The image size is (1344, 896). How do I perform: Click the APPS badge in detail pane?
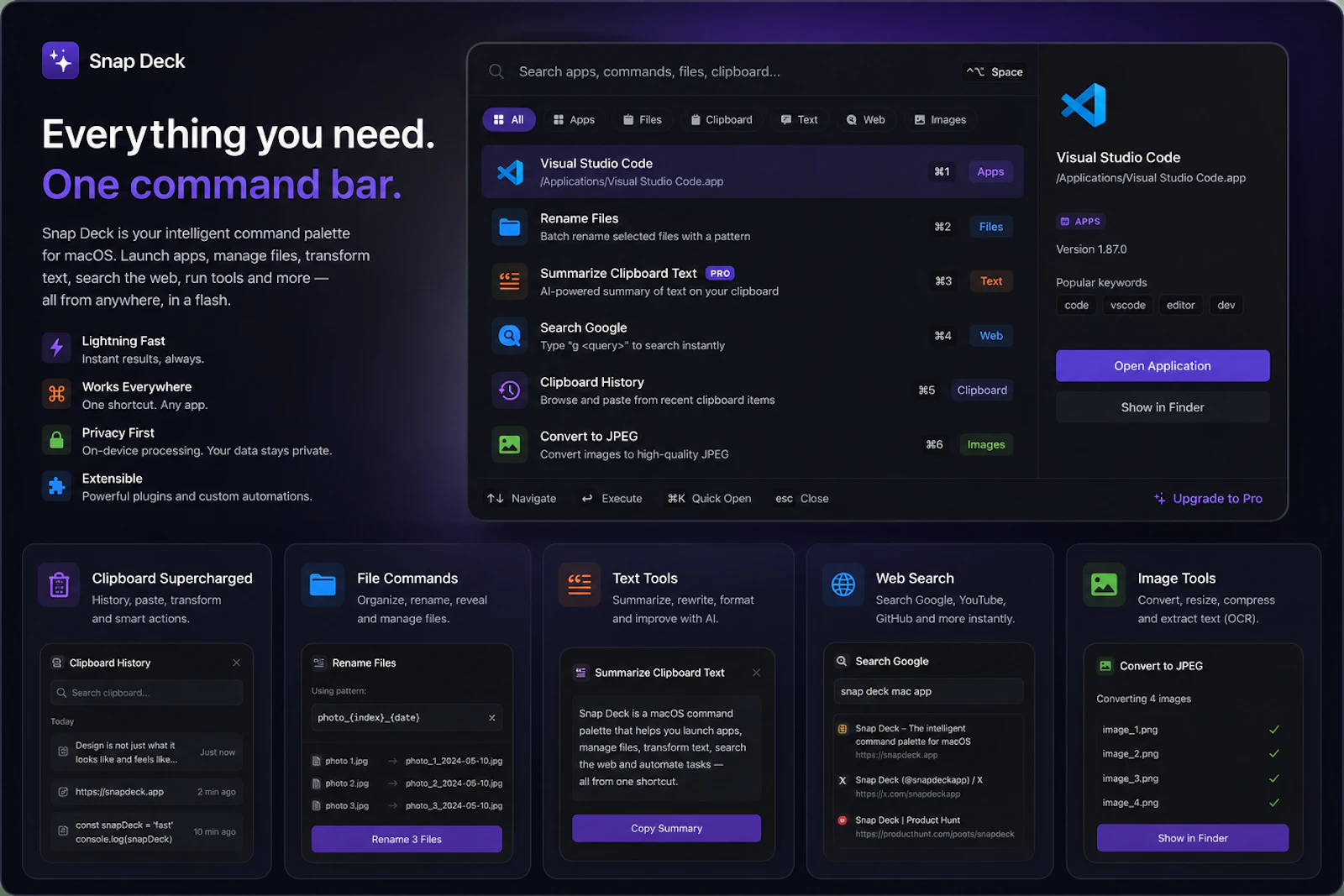click(1080, 221)
